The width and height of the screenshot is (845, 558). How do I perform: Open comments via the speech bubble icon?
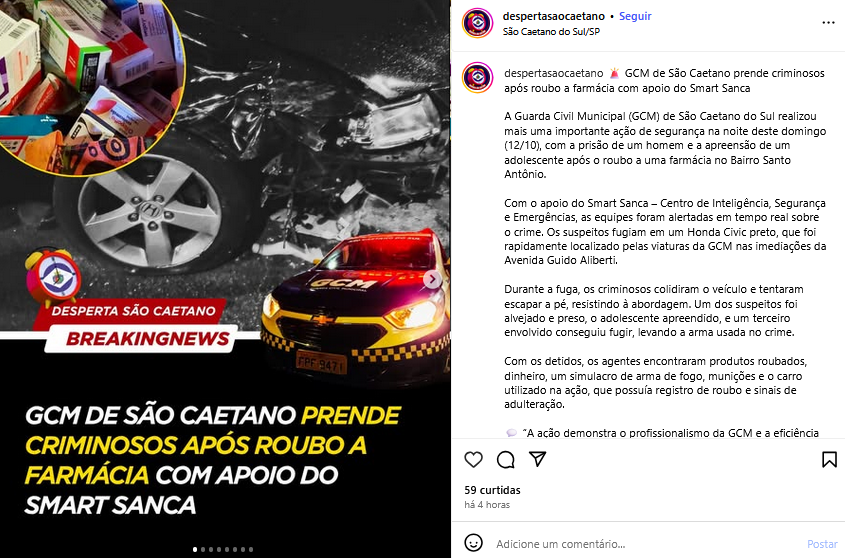coord(505,460)
